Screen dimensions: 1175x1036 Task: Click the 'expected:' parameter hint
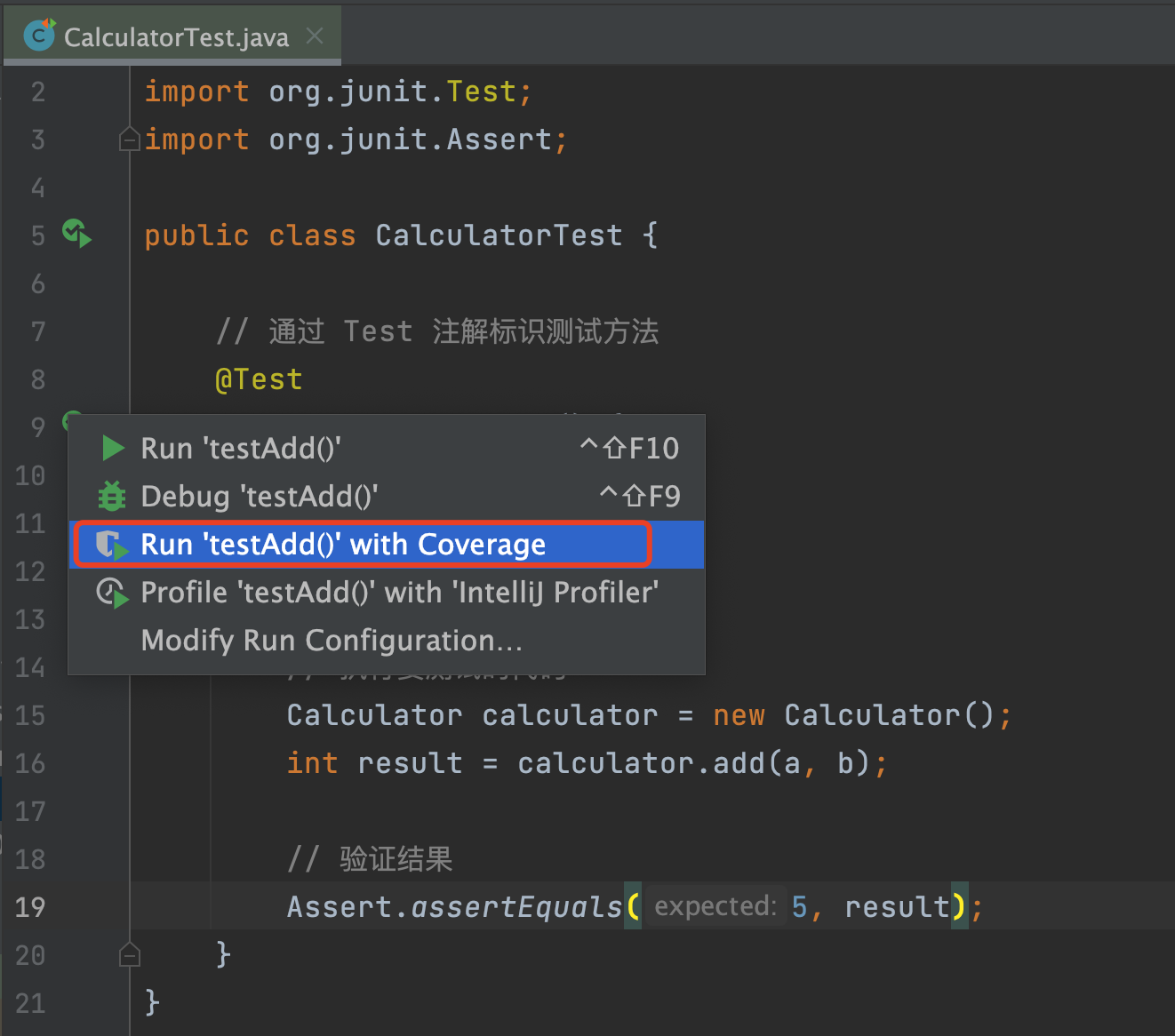pyautogui.click(x=715, y=906)
